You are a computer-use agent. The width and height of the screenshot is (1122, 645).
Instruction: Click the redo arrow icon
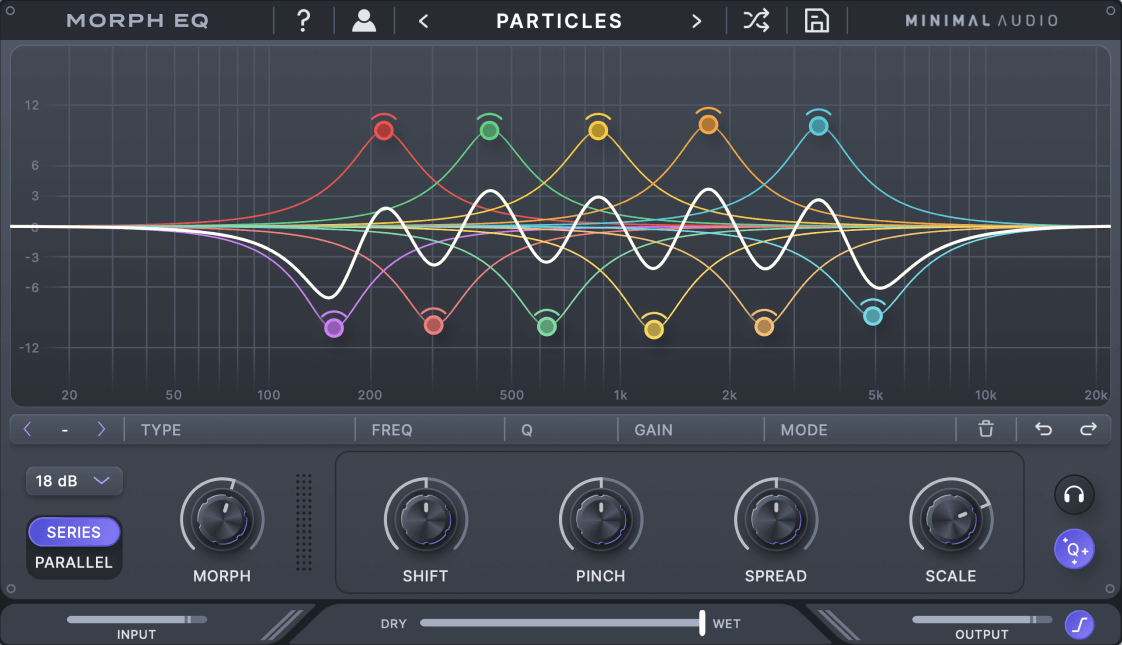point(1088,430)
